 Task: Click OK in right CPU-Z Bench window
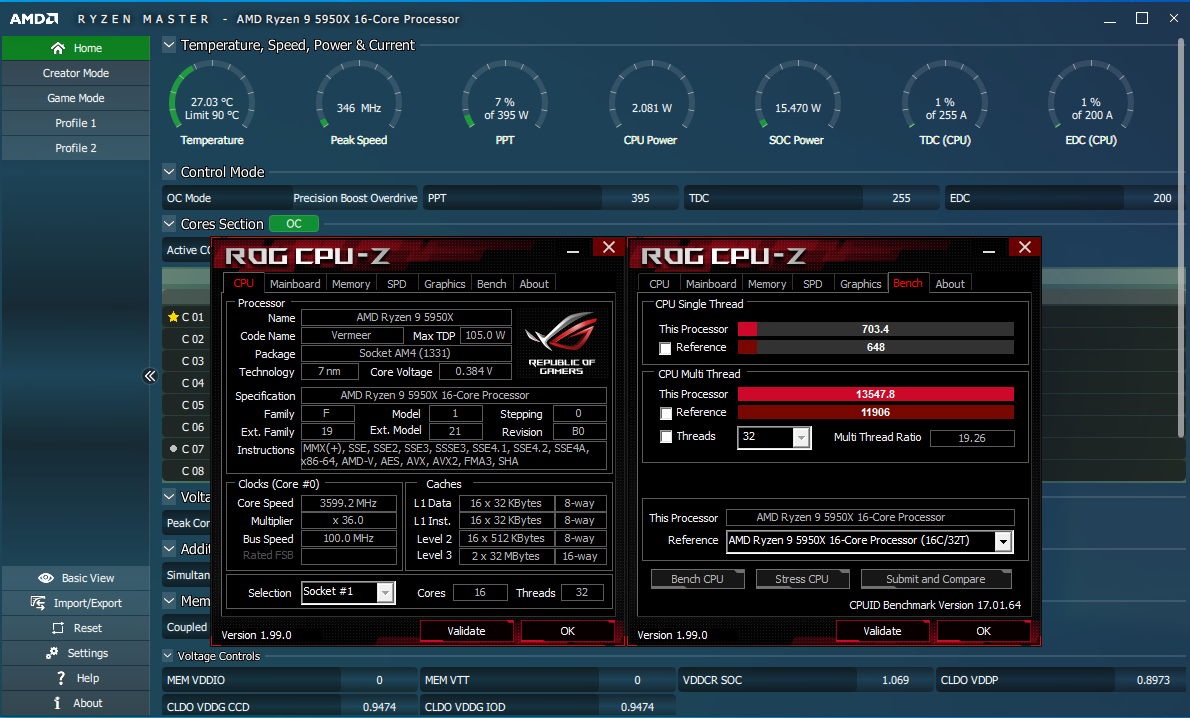pos(984,631)
